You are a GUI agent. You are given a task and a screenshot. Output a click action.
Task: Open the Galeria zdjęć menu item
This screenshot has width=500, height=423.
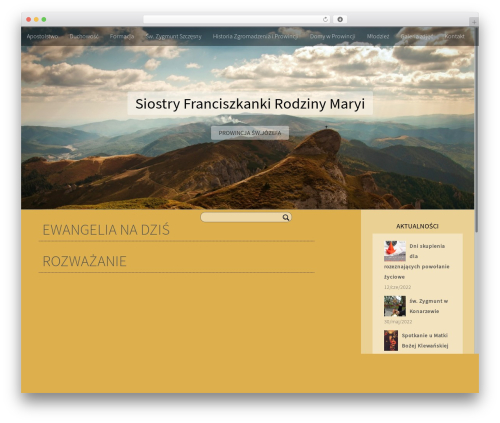[x=417, y=36]
